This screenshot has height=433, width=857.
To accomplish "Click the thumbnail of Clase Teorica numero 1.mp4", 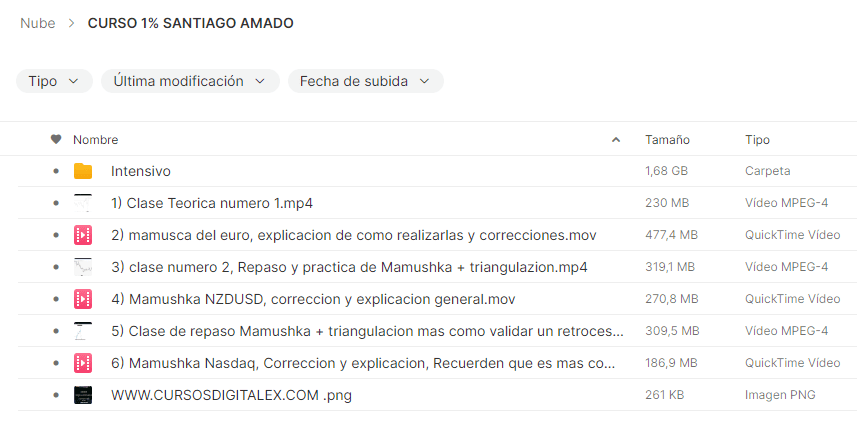I will 83,203.
